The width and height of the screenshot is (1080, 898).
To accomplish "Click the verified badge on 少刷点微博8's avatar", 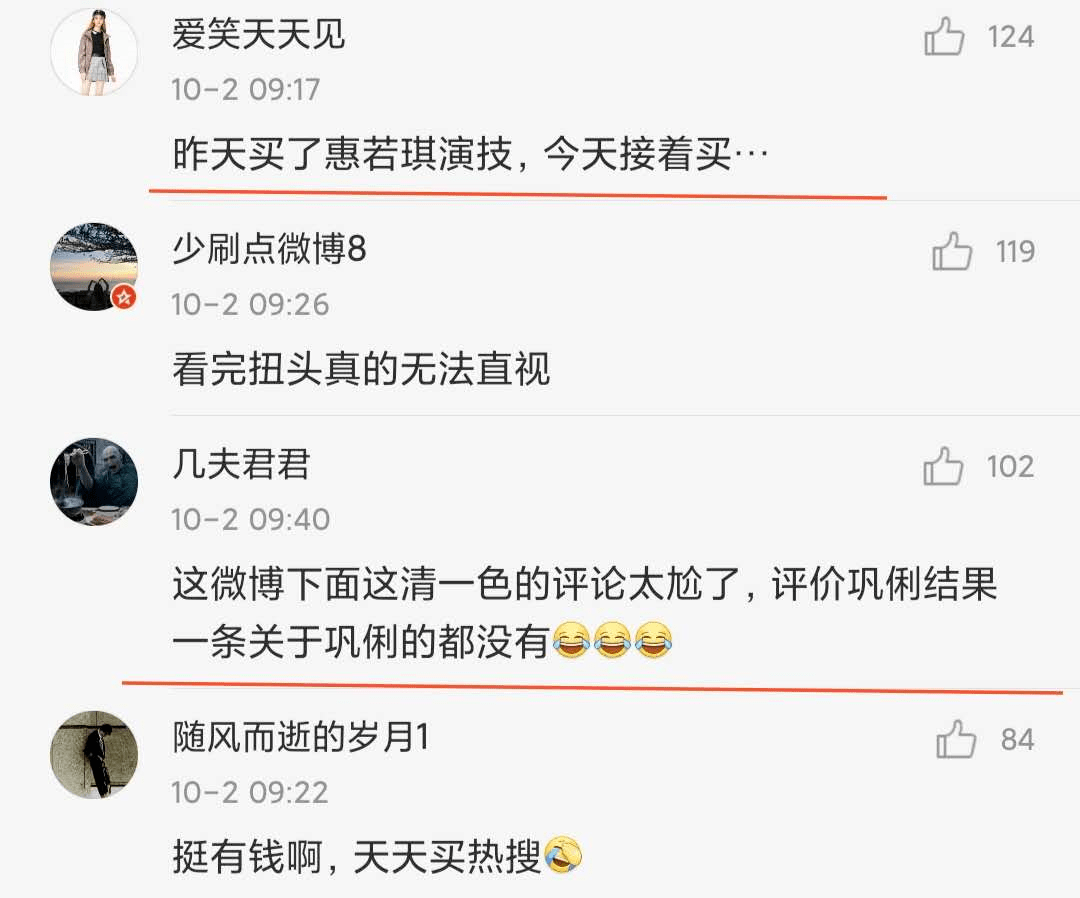I will [x=124, y=297].
